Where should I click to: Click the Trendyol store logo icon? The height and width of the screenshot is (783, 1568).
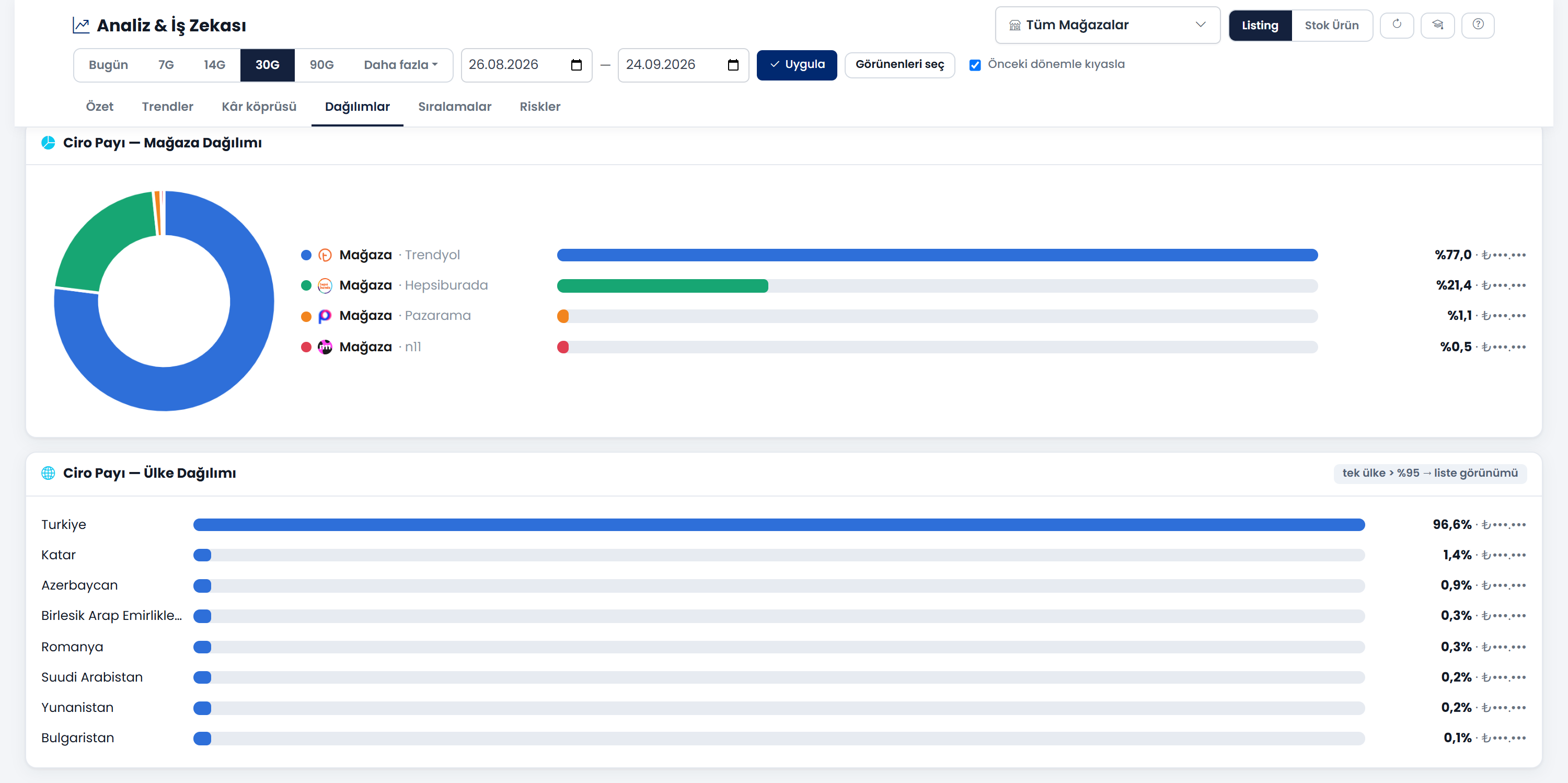325,255
